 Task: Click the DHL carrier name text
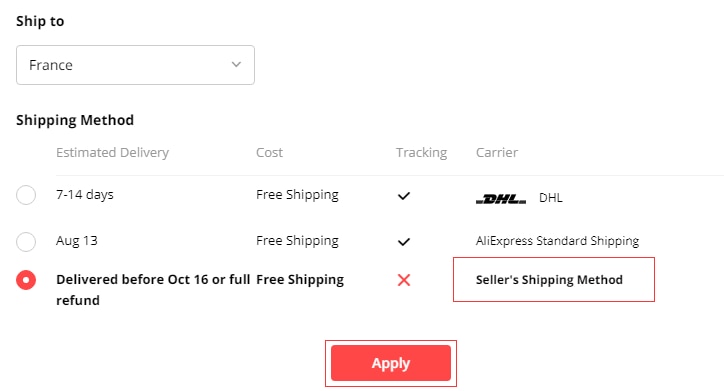point(551,198)
